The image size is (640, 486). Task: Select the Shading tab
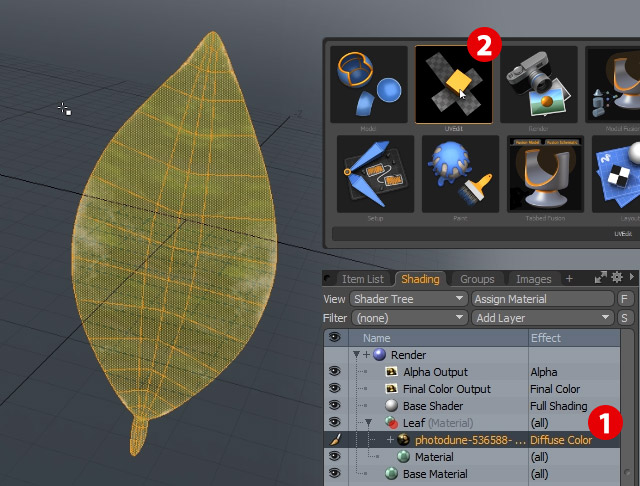click(420, 279)
